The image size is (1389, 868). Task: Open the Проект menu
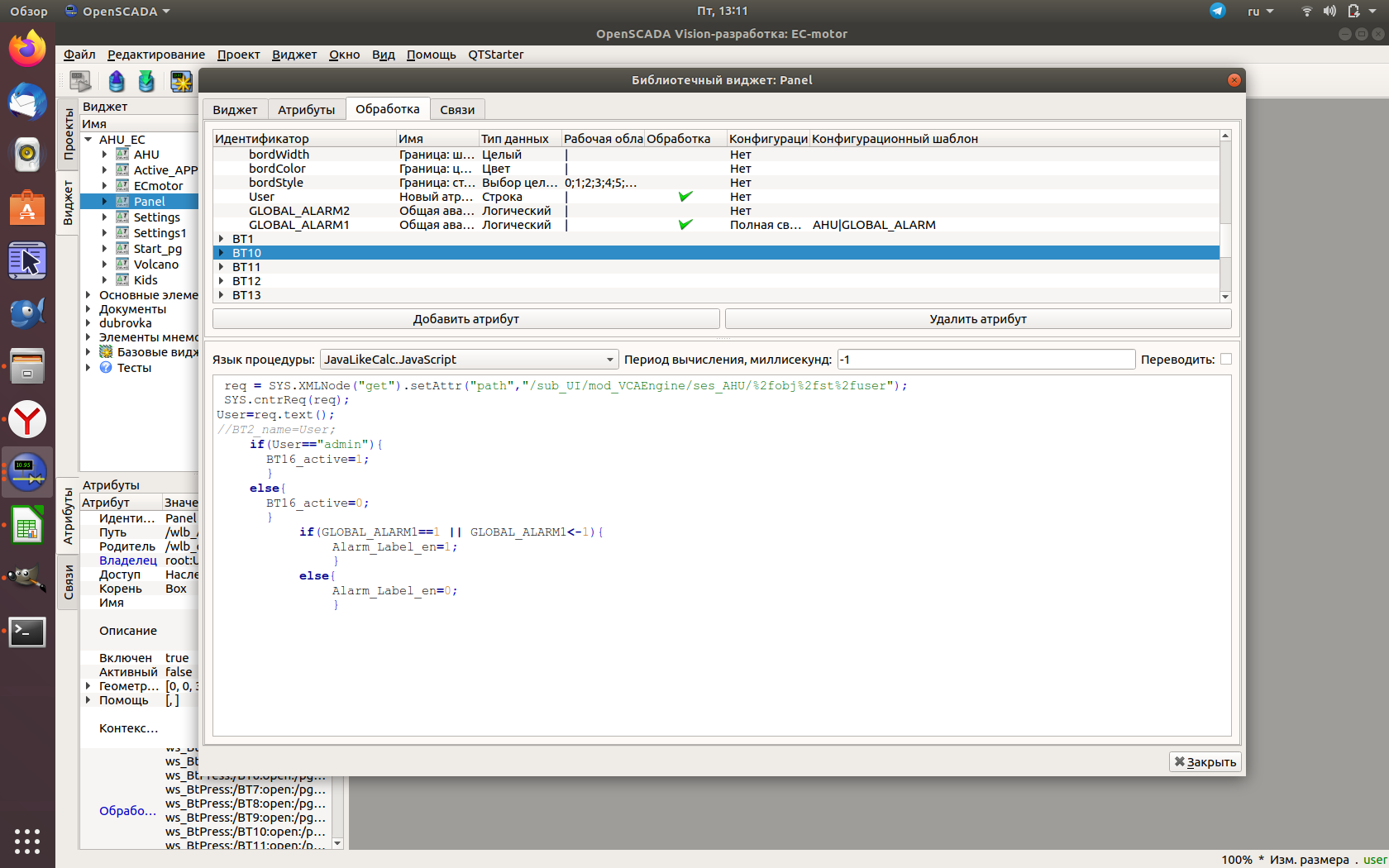(238, 55)
